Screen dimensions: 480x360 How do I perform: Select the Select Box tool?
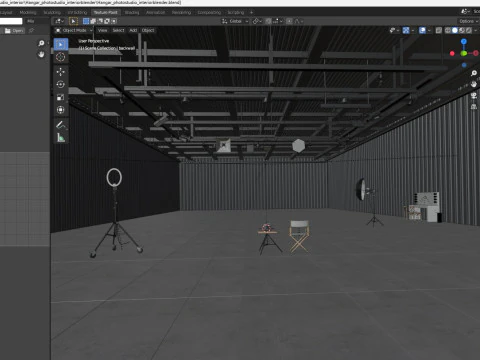(x=60, y=44)
